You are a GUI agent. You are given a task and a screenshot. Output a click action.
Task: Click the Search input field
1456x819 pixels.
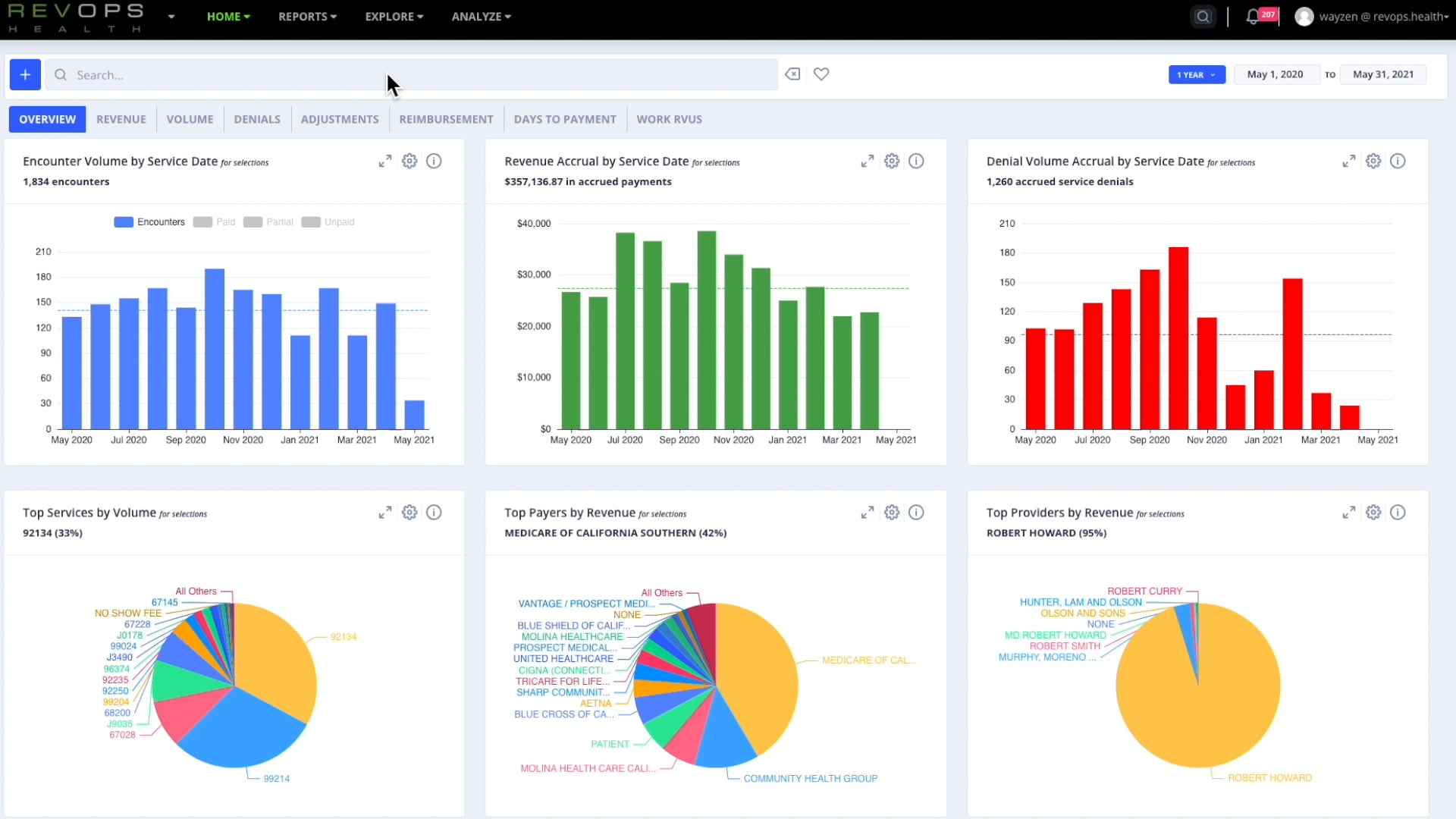point(409,75)
